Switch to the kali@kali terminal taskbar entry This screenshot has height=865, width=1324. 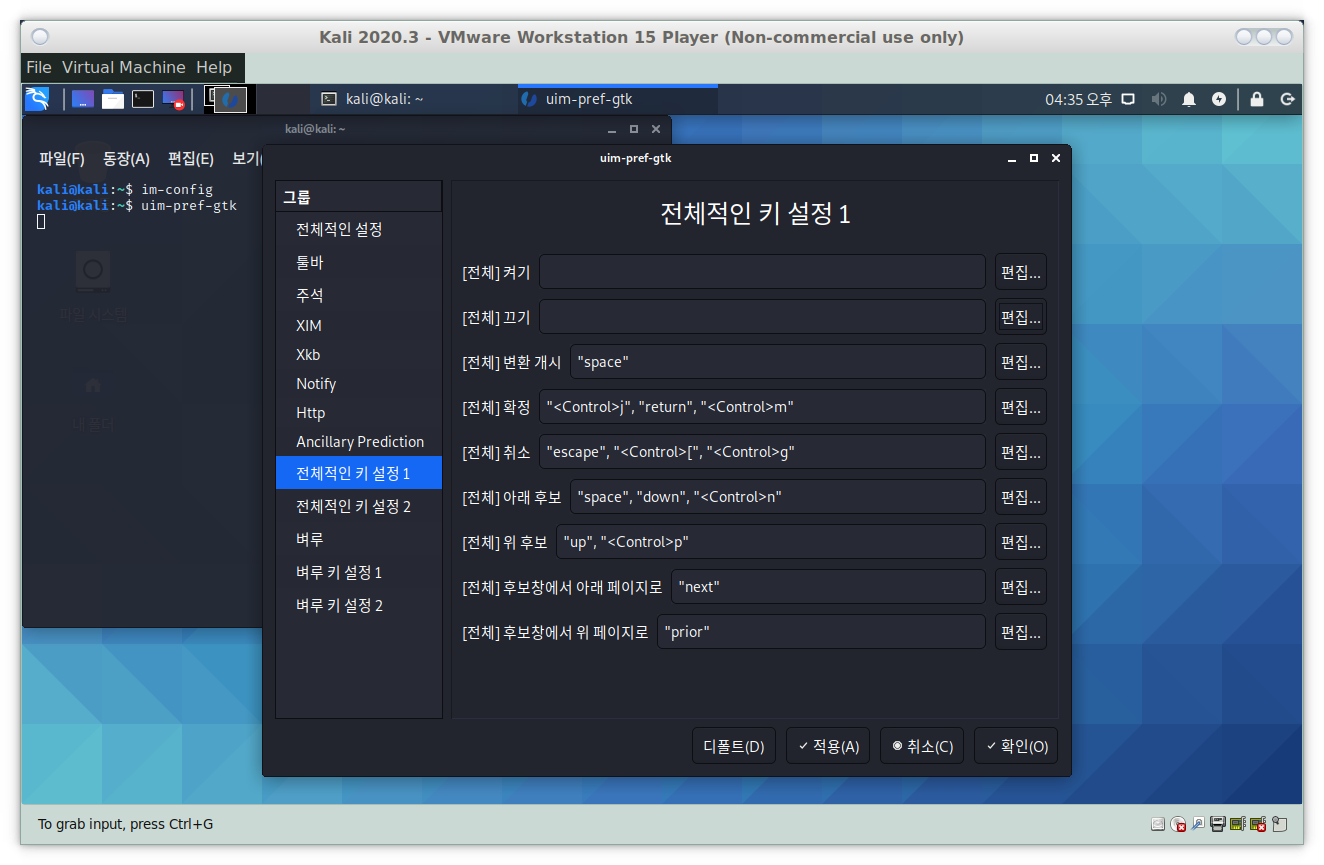pos(413,99)
